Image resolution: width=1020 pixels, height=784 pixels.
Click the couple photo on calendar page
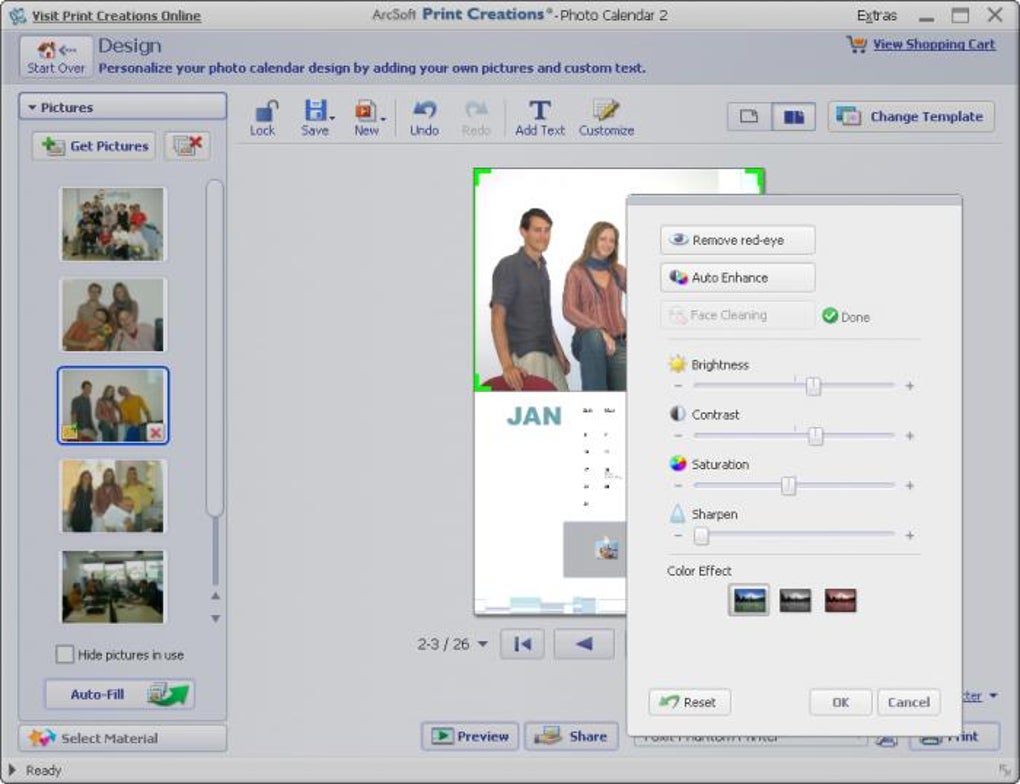click(550, 280)
